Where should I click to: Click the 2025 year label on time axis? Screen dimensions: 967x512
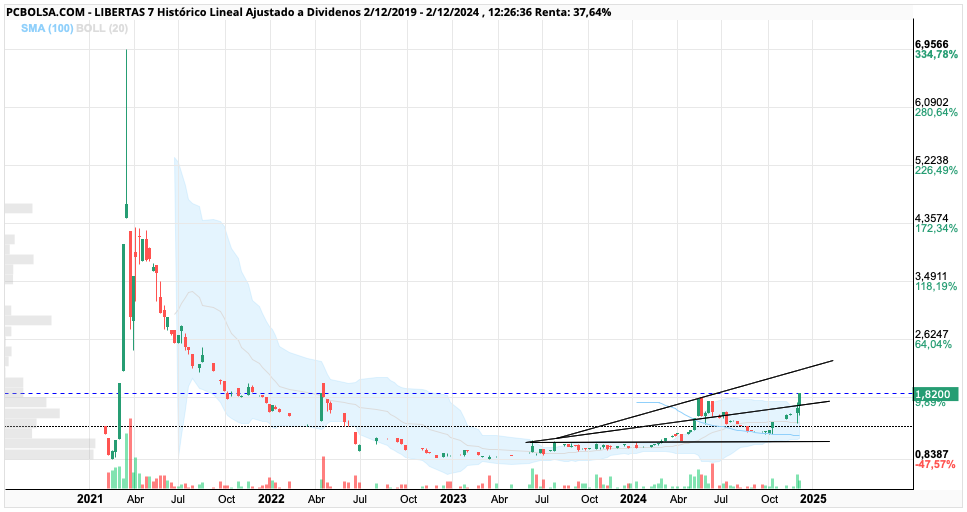pyautogui.click(x=813, y=499)
